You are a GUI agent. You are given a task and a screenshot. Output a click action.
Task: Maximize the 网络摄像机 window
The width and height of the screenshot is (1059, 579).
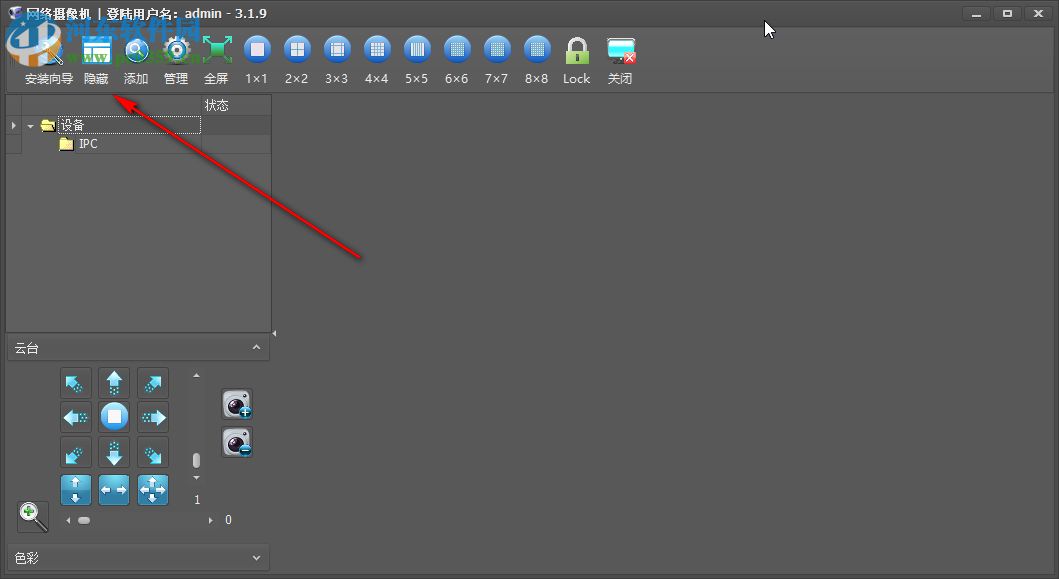pos(1007,14)
